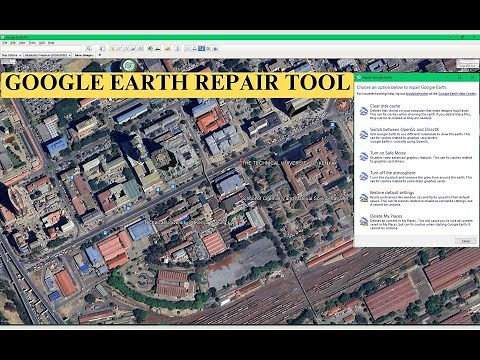Show historical imagery clock icon
Image resolution: width=480 pixels, height=360 pixels.
[150, 49]
